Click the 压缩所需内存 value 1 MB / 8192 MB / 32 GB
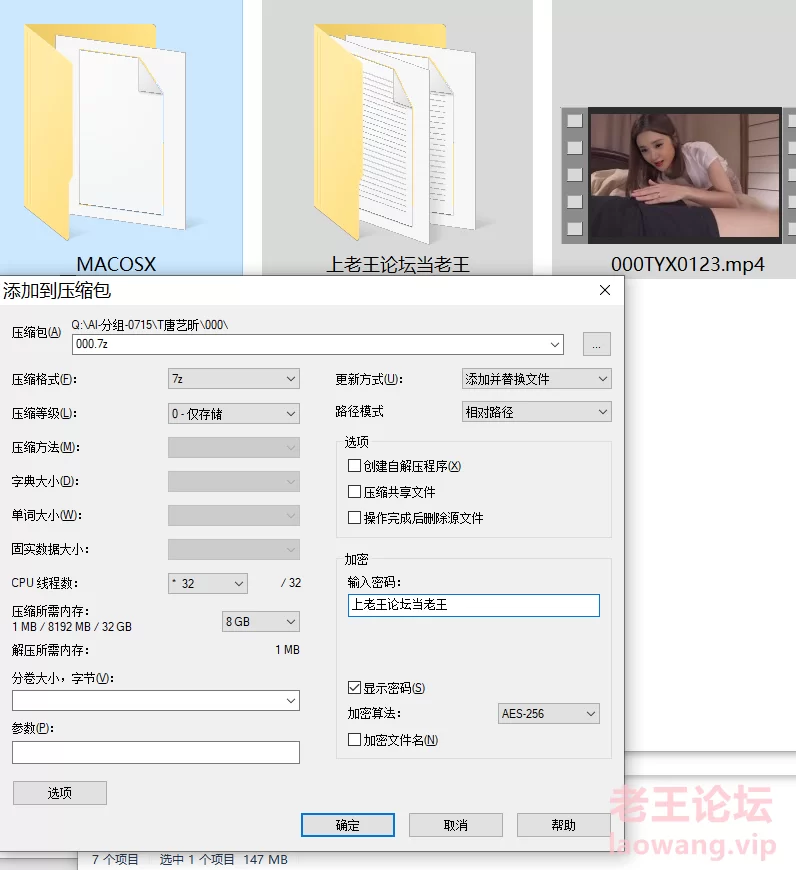The image size is (796, 870). click(72, 627)
